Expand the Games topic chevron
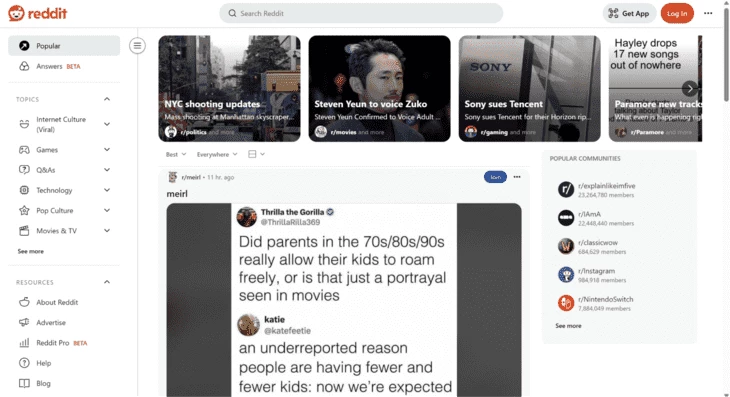The image size is (730, 397). 107,149
